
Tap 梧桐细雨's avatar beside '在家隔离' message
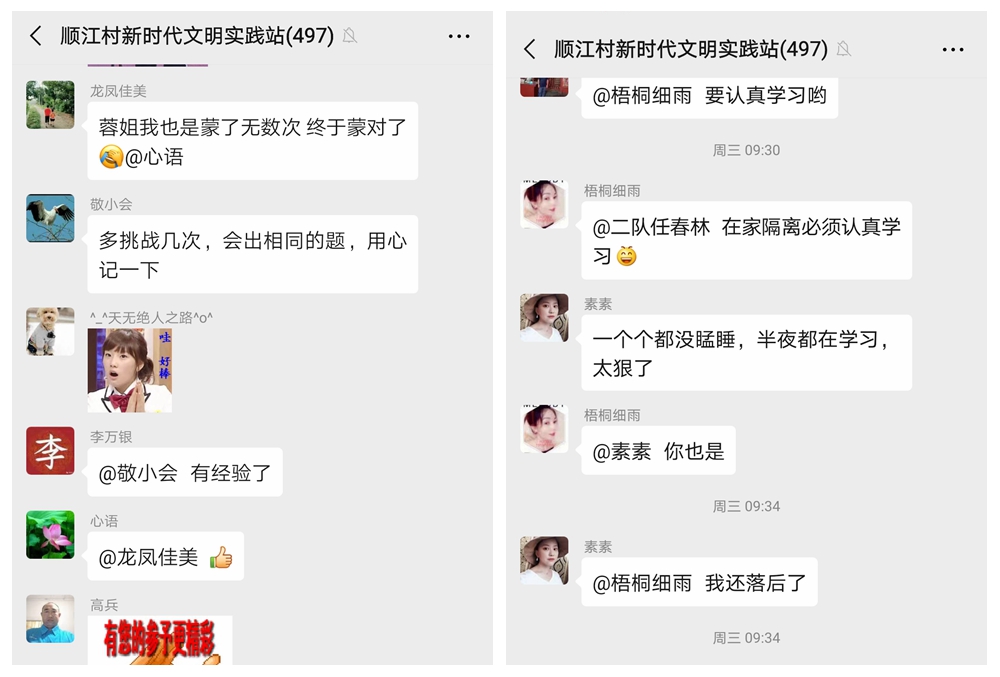(x=544, y=205)
